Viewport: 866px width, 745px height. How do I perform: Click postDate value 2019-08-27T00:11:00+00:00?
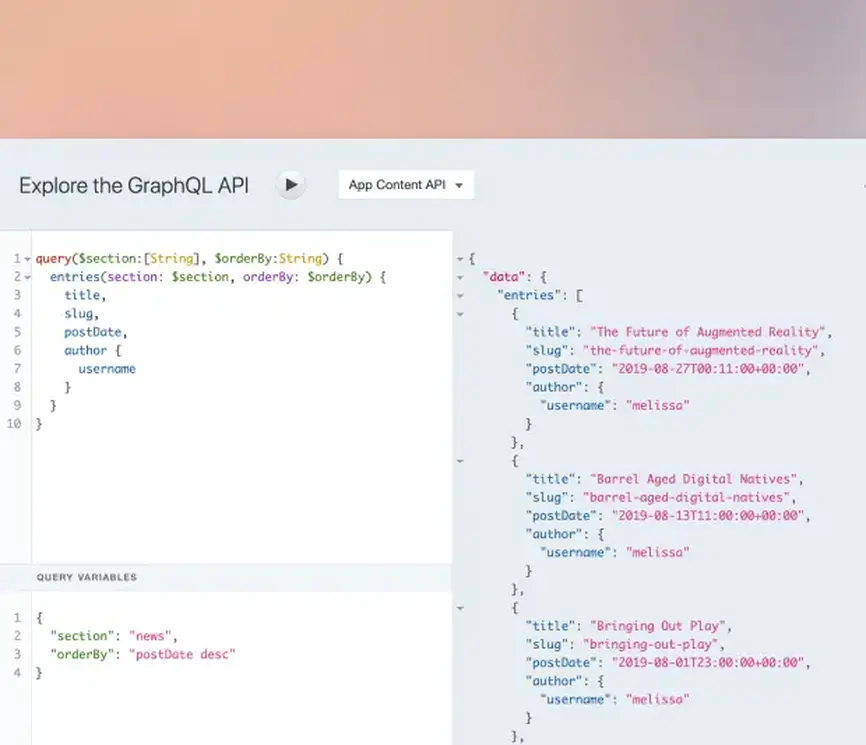tap(707, 369)
